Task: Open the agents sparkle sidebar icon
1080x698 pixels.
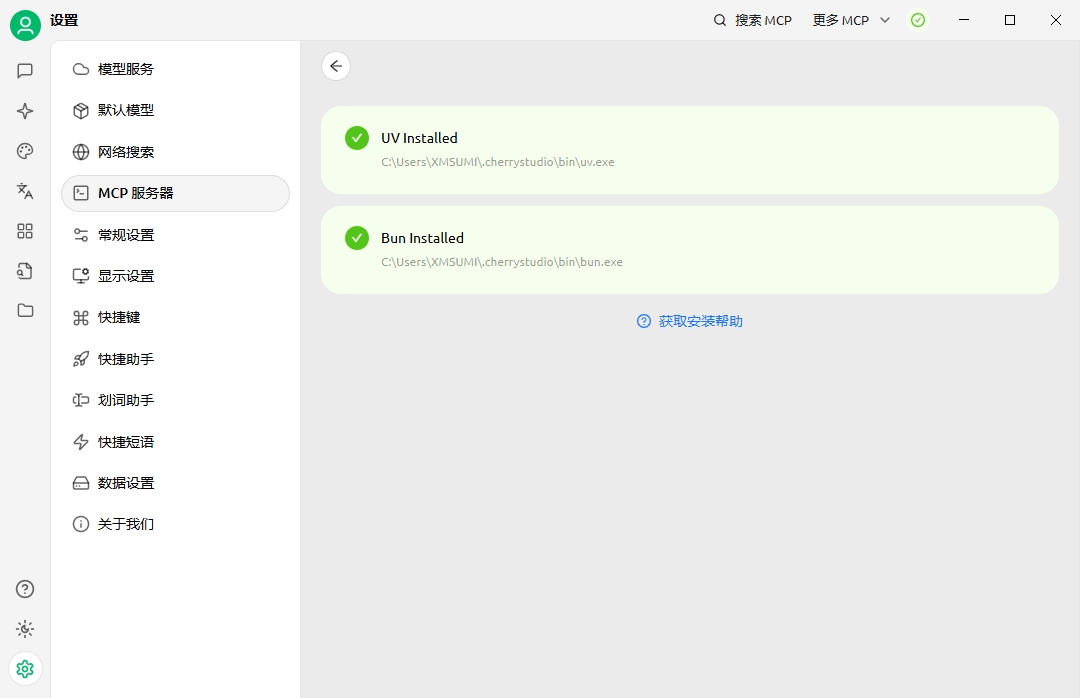Action: click(25, 111)
